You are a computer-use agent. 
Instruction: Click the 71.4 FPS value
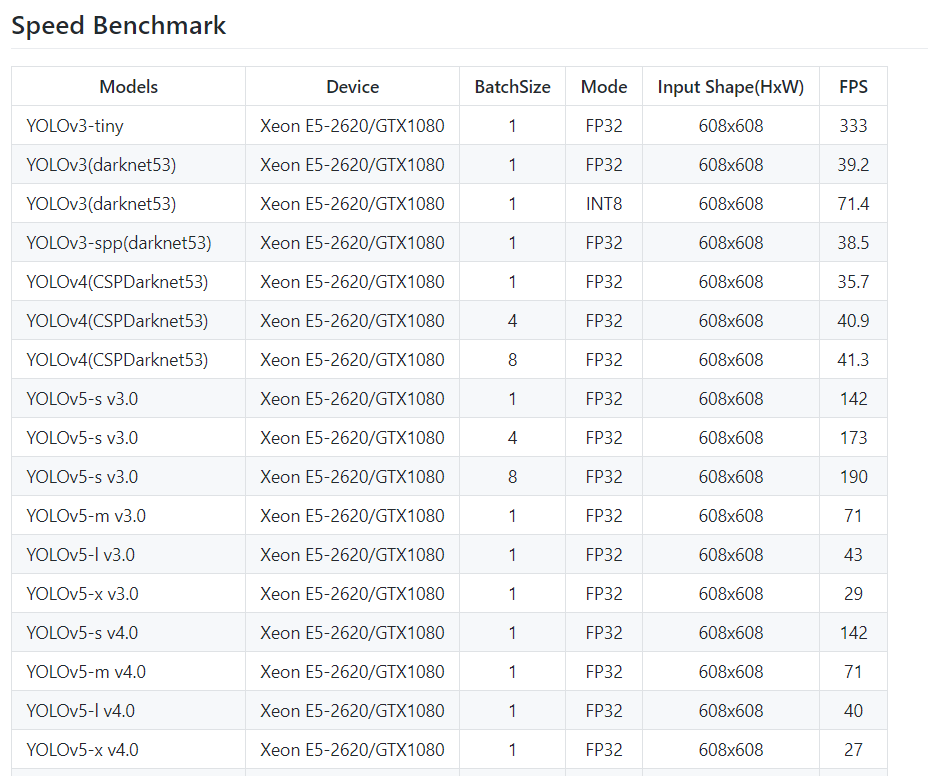853,204
